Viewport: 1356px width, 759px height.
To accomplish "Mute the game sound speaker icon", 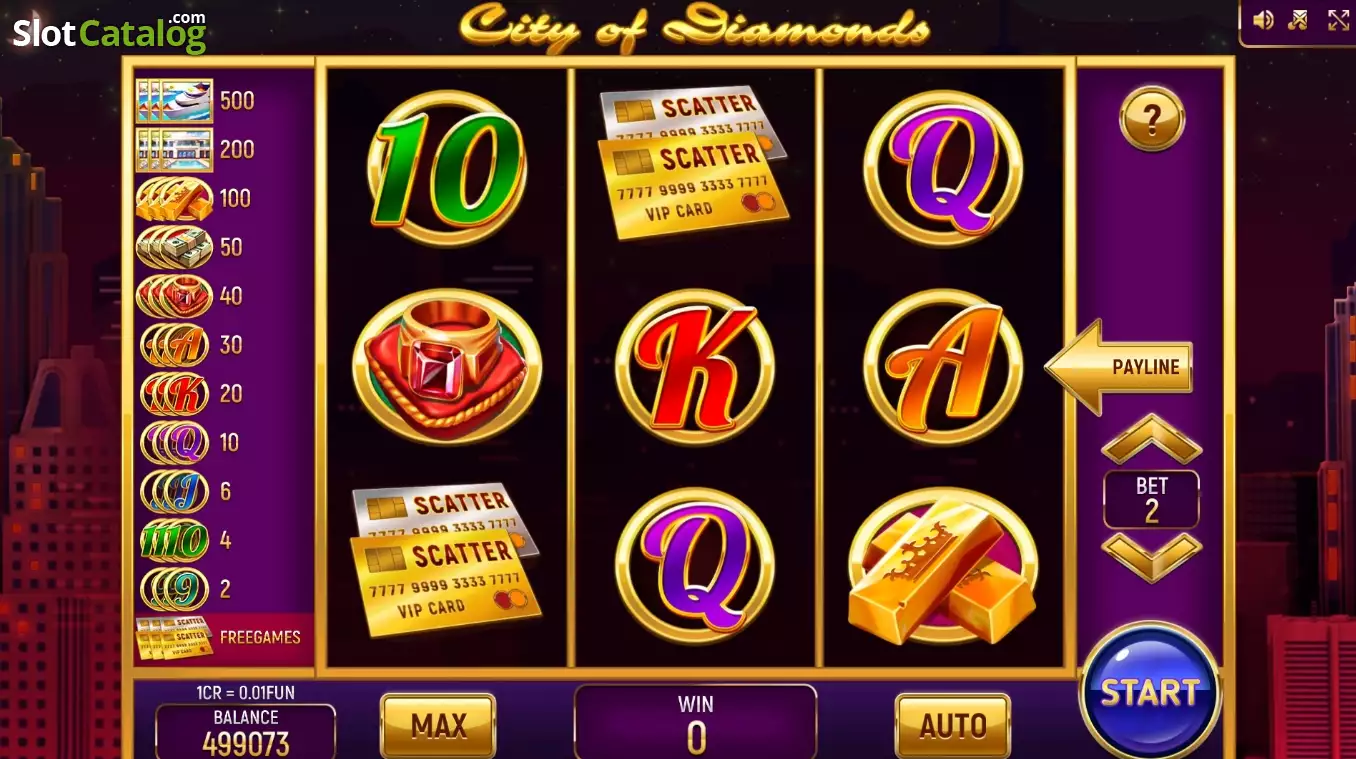I will pos(1263,20).
